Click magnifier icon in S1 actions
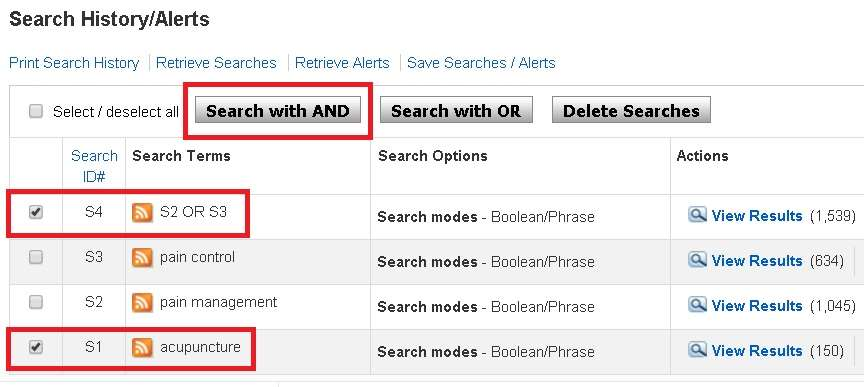The height and width of the screenshot is (387, 864). tap(697, 351)
